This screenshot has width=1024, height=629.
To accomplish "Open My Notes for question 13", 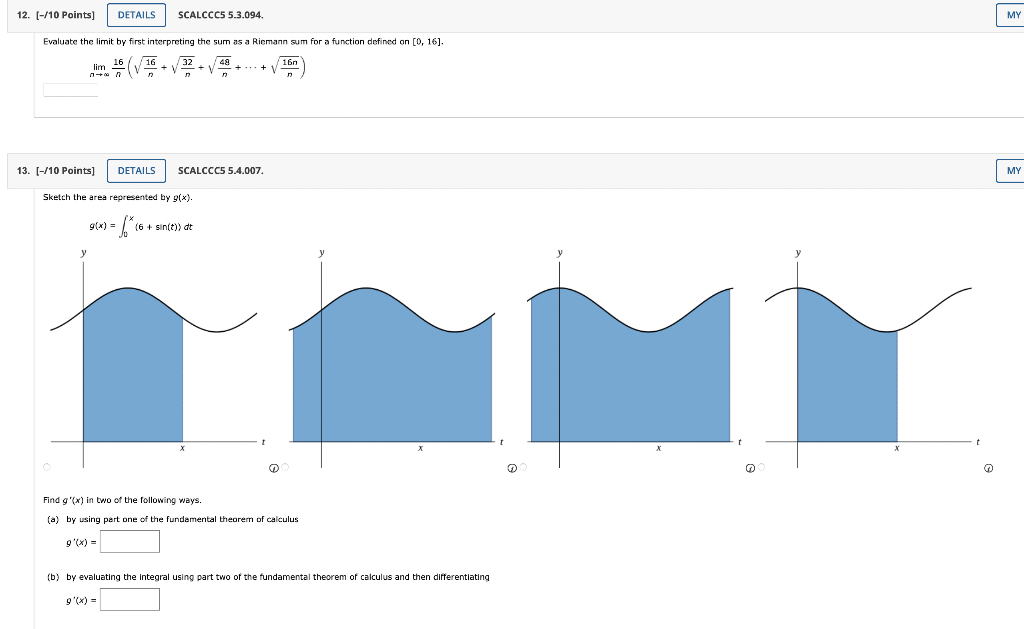I will pyautogui.click(x=1011, y=170).
